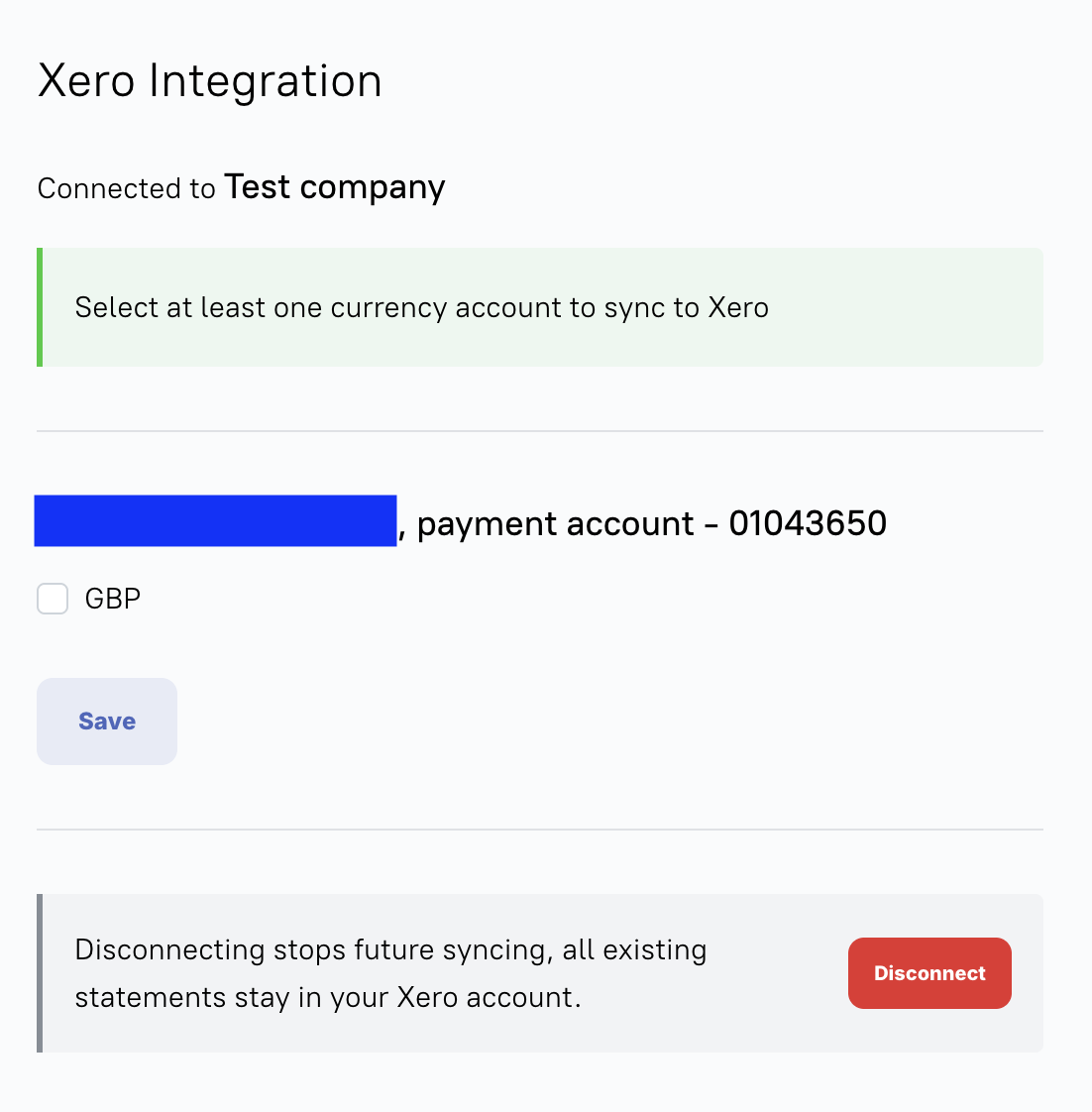This screenshot has width=1092, height=1112.
Task: Click the divider line below Save button
Action: coord(540,830)
